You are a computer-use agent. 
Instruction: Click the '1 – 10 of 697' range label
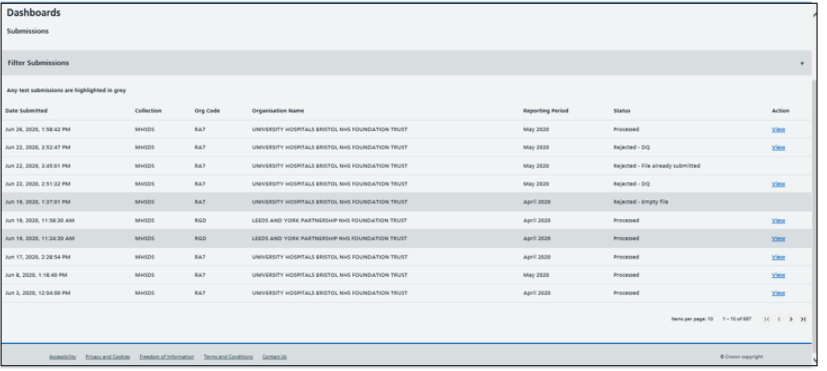(x=737, y=319)
